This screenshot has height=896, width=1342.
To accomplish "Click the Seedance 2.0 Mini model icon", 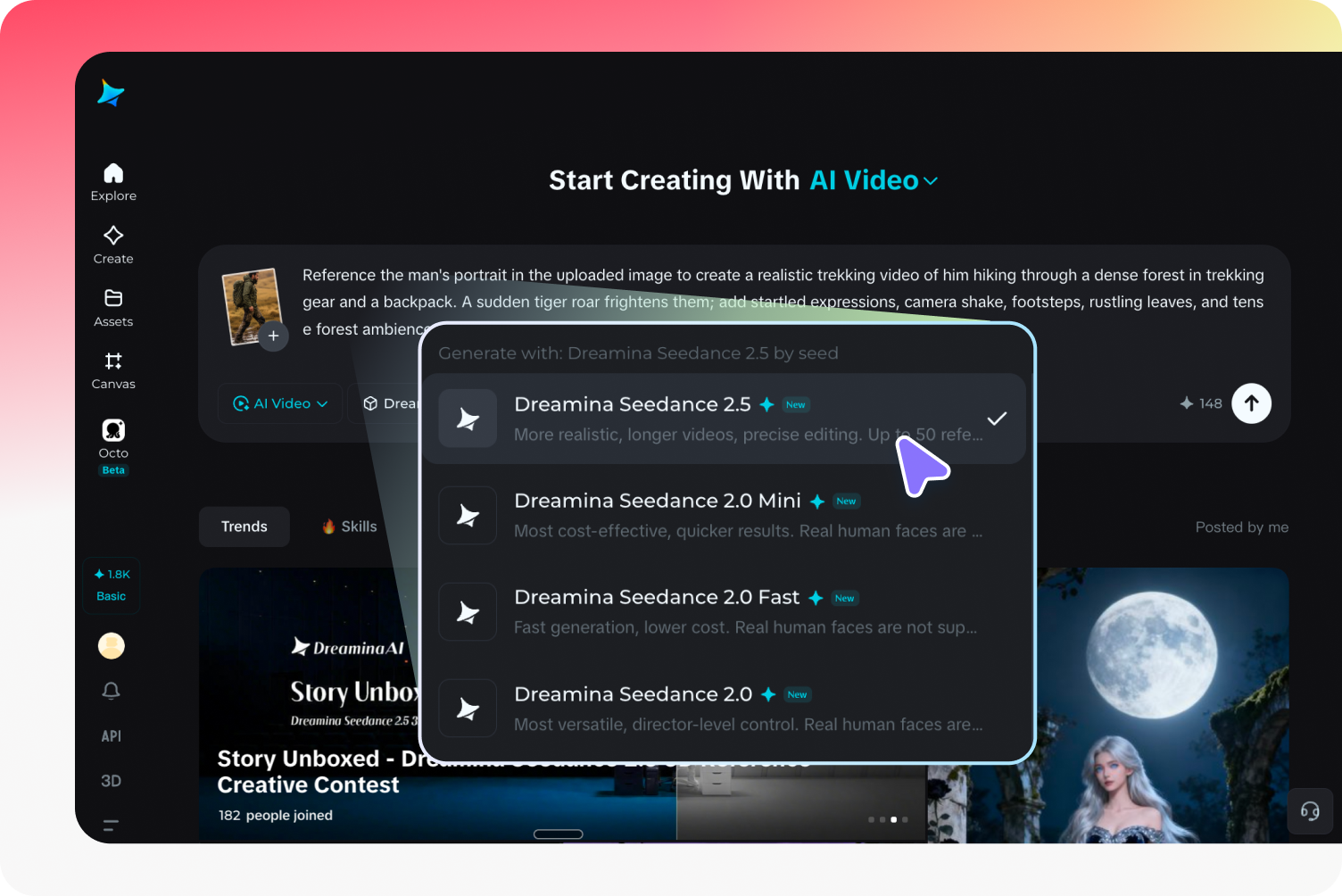I will 468,515.
